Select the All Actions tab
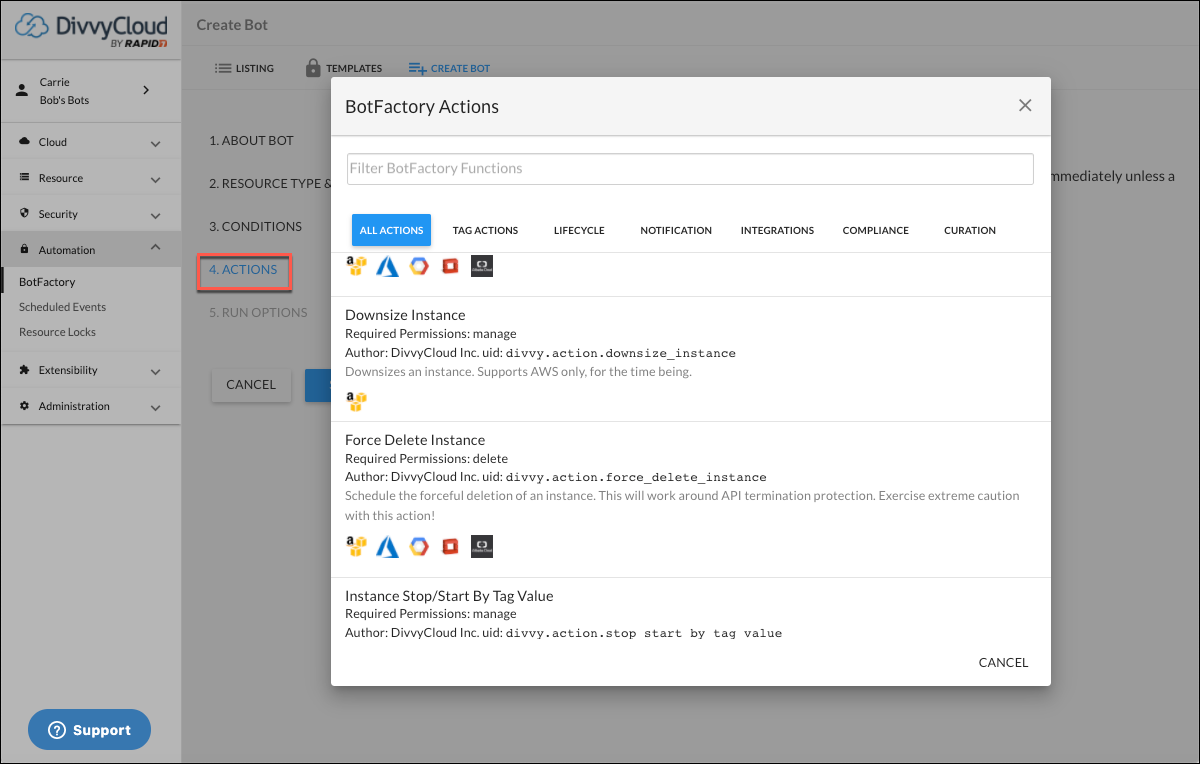The width and height of the screenshot is (1200, 764). [391, 230]
